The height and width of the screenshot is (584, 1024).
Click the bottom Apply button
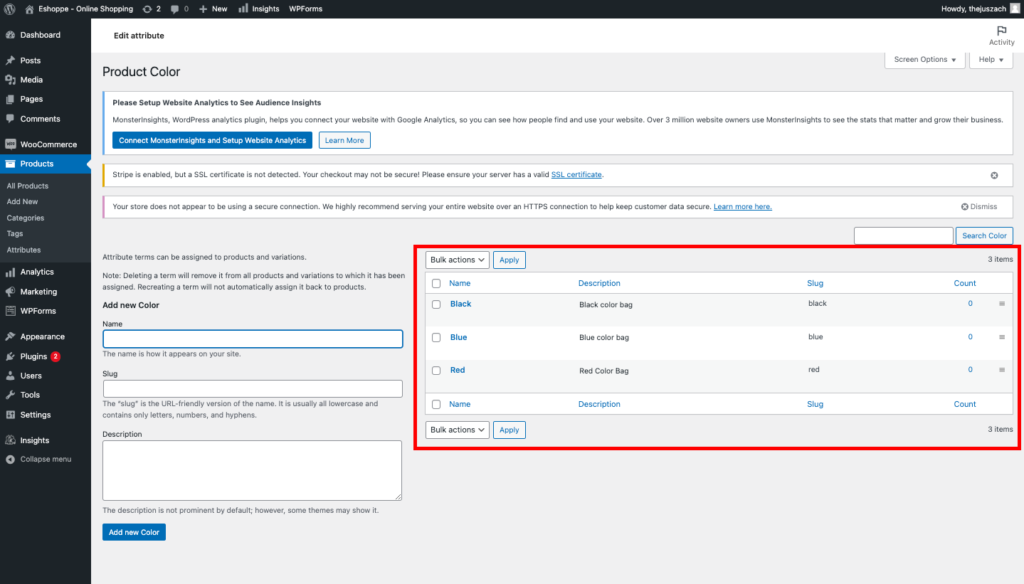509,430
